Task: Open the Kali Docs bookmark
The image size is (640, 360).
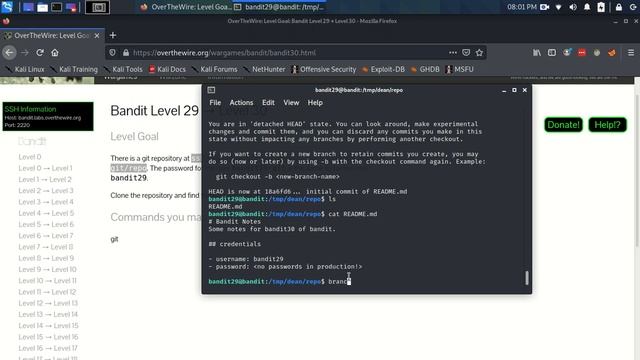Action: [167, 69]
